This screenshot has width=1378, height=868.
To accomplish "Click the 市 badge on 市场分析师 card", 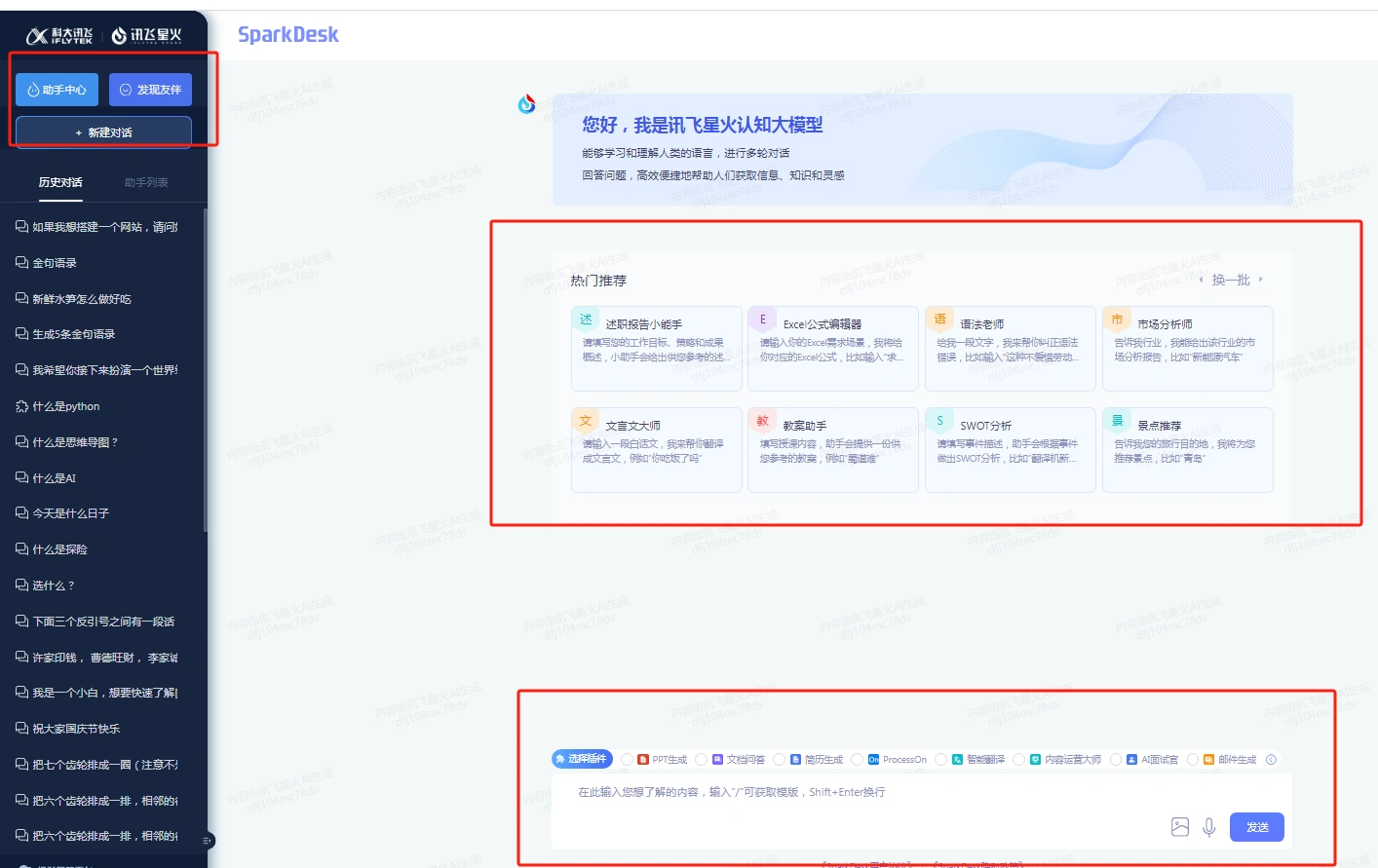I will click(1117, 320).
